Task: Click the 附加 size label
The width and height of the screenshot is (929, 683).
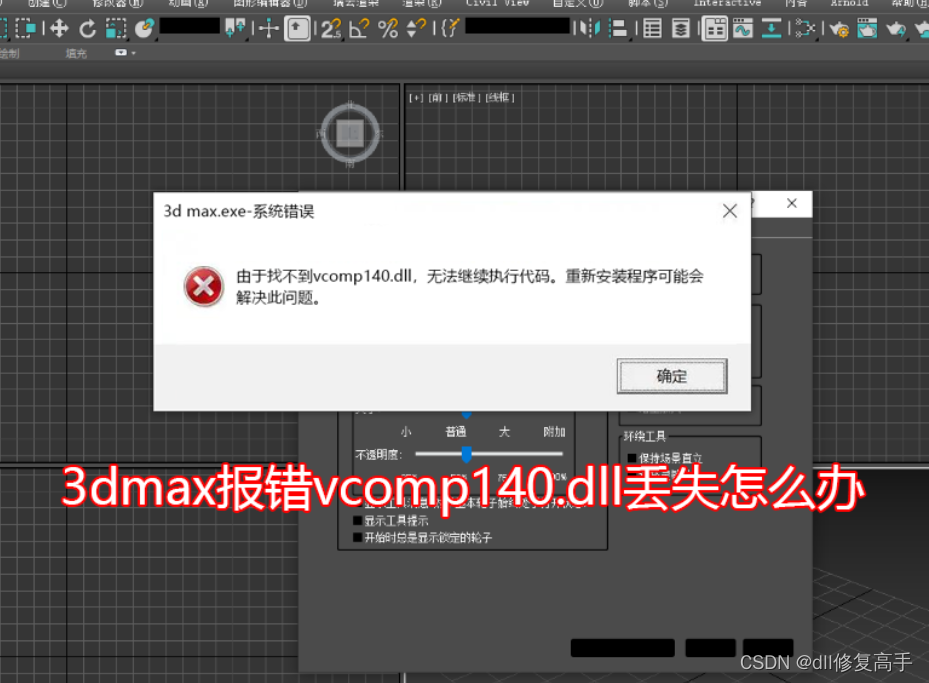Action: click(x=554, y=432)
